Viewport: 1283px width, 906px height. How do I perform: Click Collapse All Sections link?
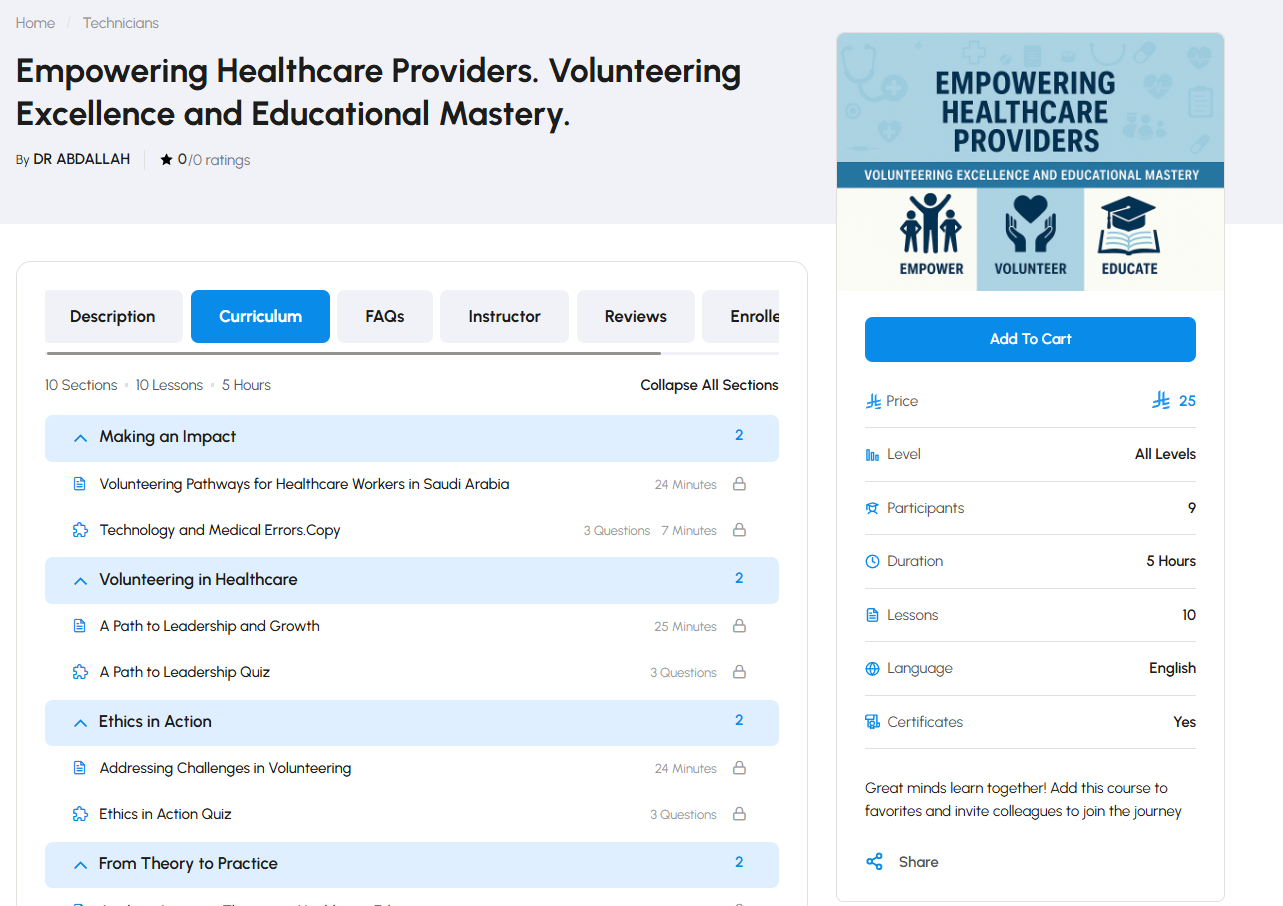pyautogui.click(x=709, y=385)
